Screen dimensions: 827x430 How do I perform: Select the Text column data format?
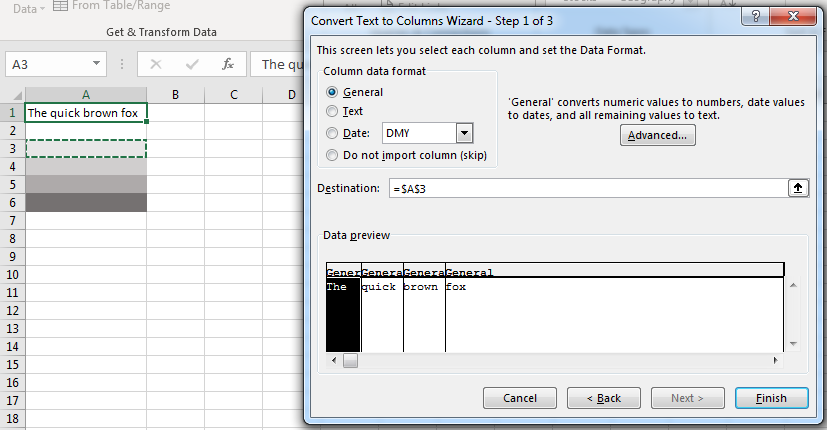[x=333, y=112]
